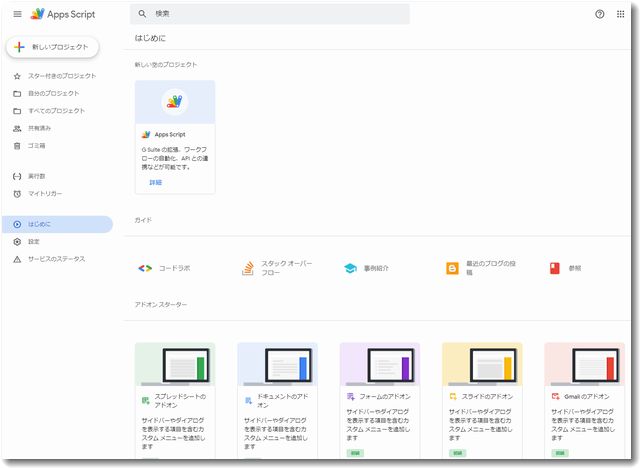Open the main hamburger menu
Screen dimensions: 640x468
tap(18, 14)
